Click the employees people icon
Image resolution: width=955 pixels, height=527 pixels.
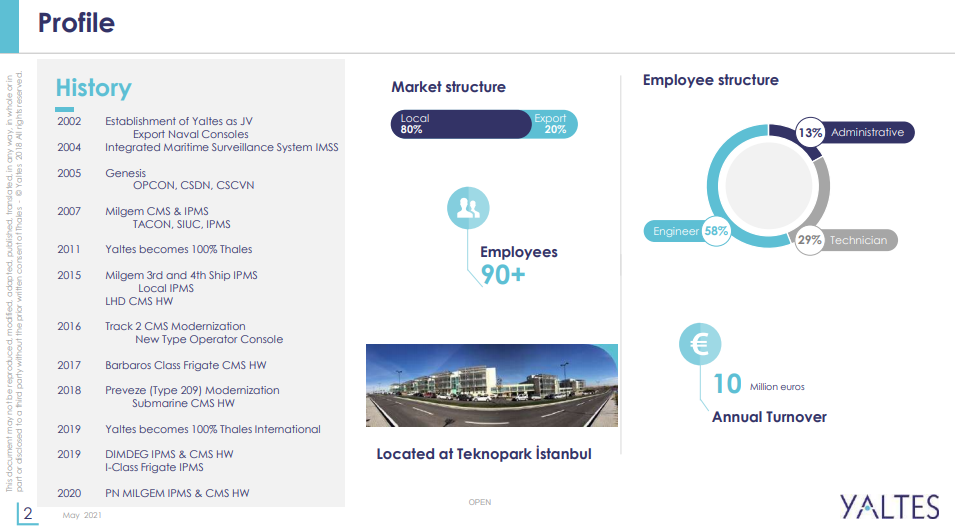(467, 208)
